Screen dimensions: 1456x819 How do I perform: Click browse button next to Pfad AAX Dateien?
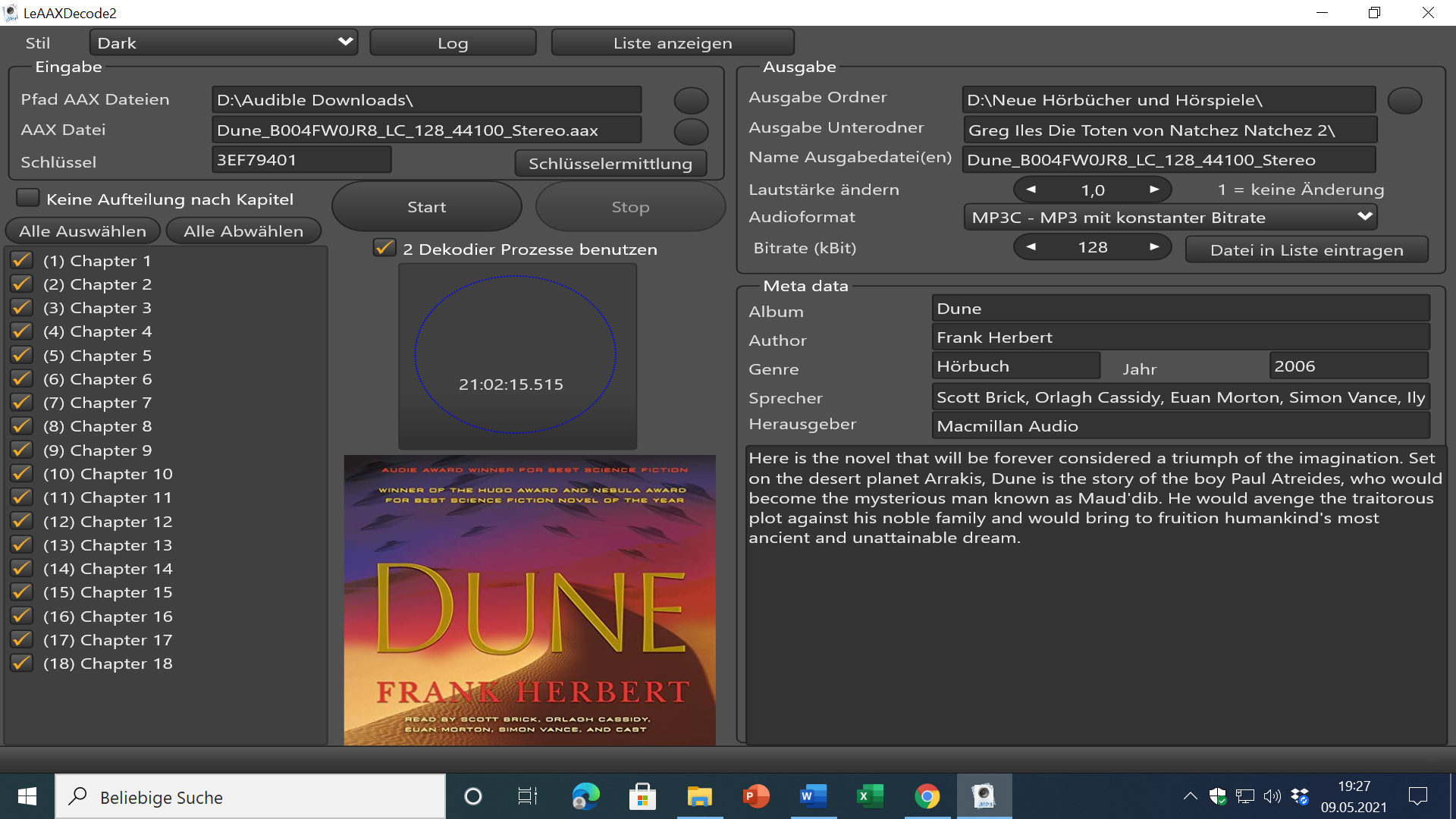click(691, 100)
